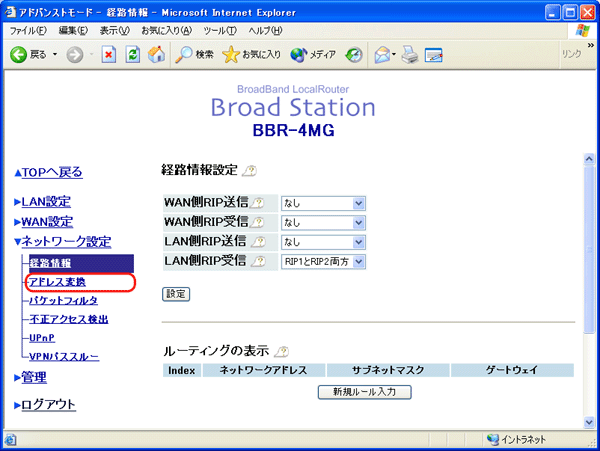Click the ネットワークアドレス column header
The height and width of the screenshot is (451, 600).
[x=263, y=370]
